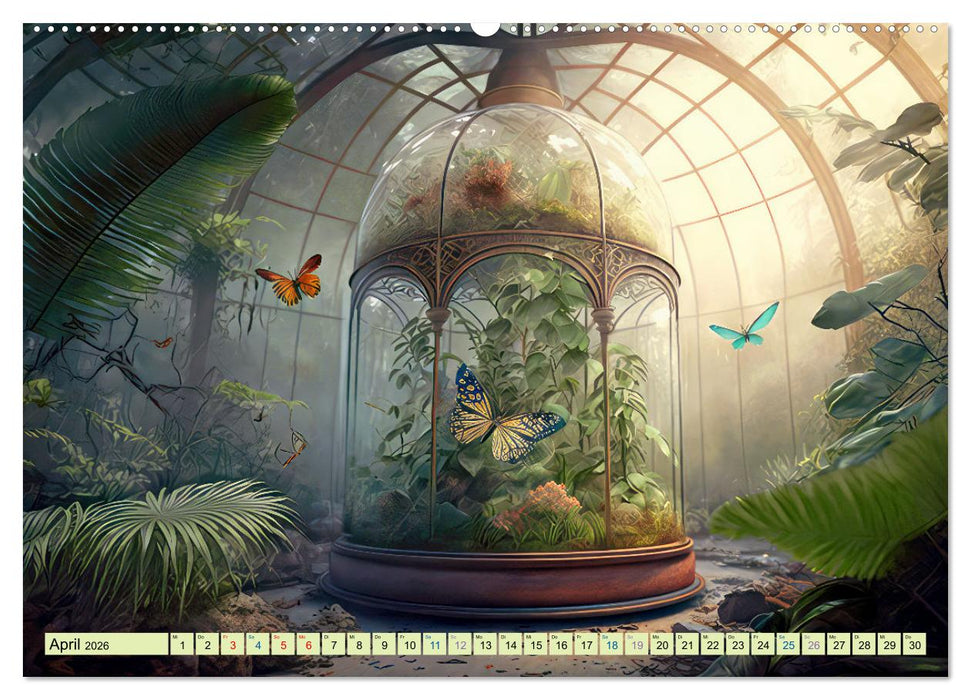Select the blue Saturday date 25
This screenshot has height=700, width=971.
(x=789, y=645)
